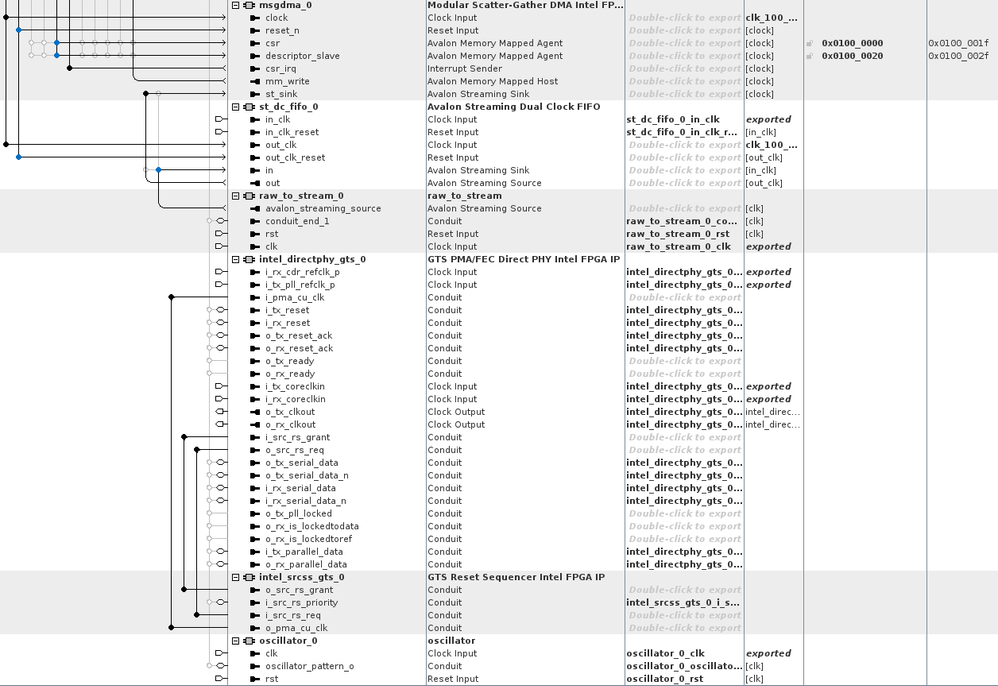Collapse the st_dc_fifo_0 component
998x686 pixels.
point(235,107)
